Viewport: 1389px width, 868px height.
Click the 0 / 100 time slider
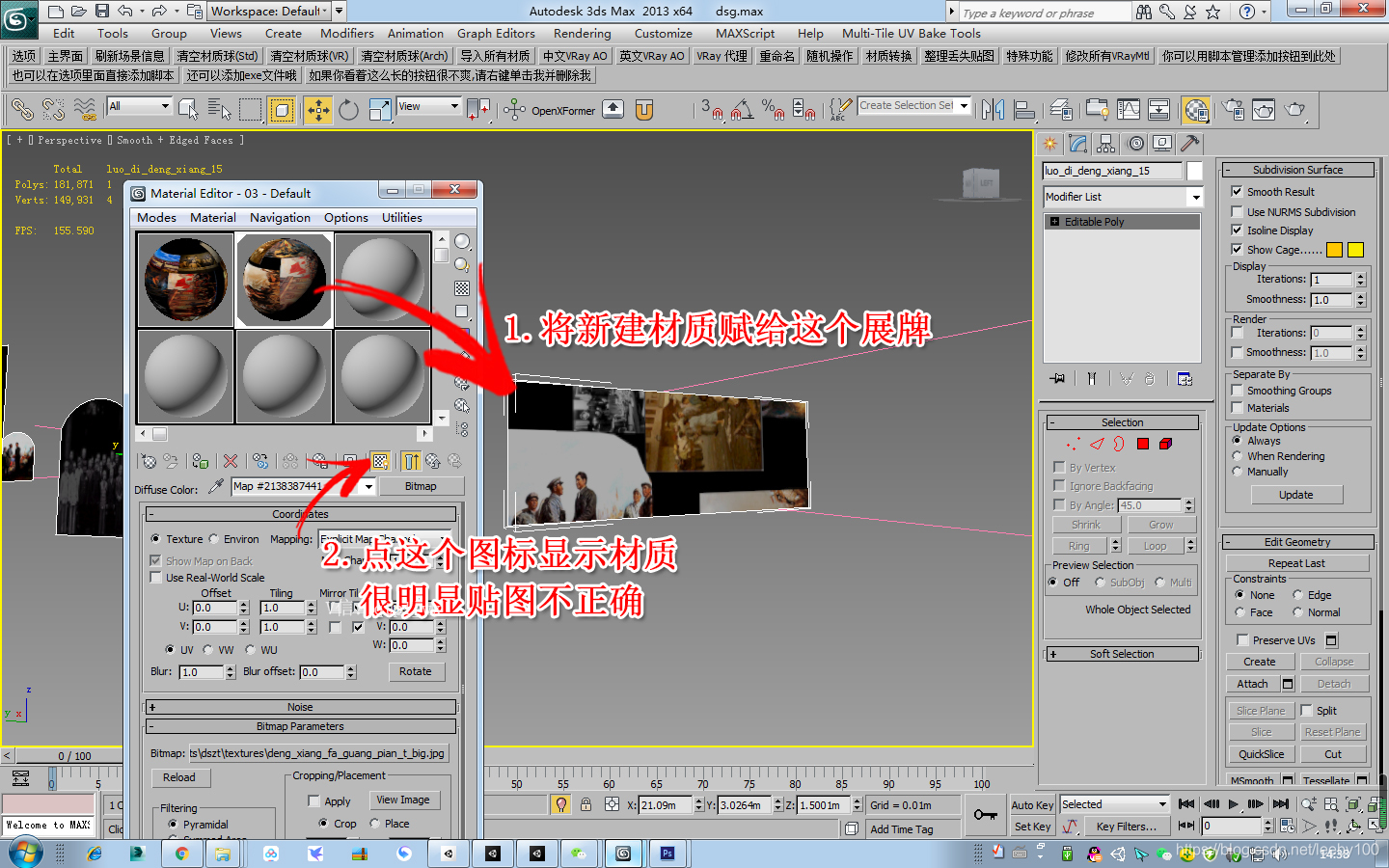(75, 756)
